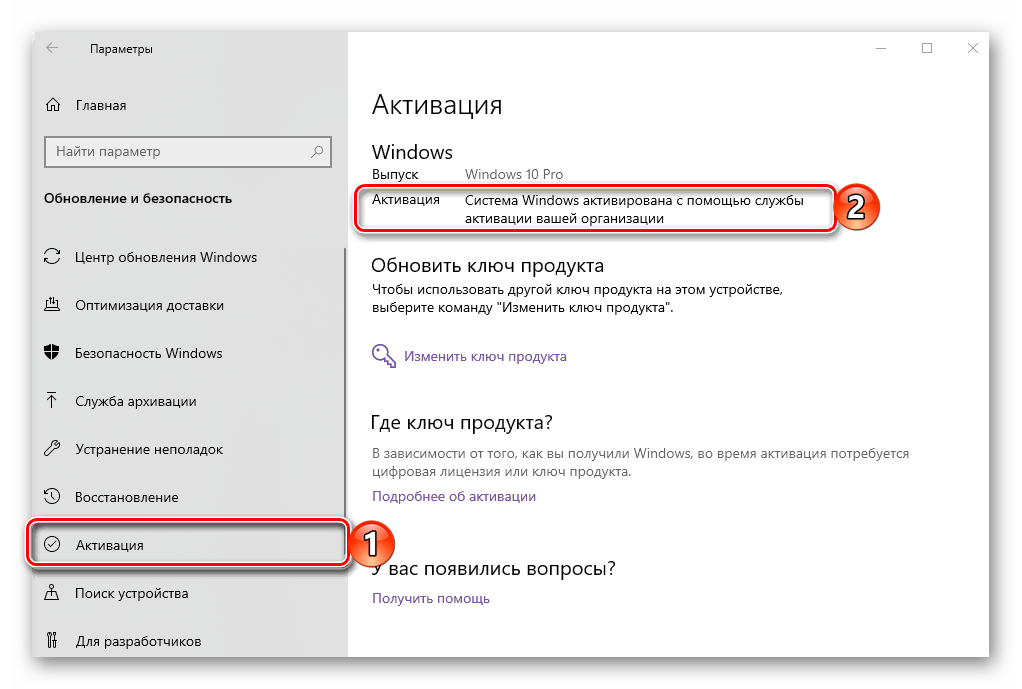This screenshot has height=689, width=1022.
Task: Click the tools icon for Для разработчиков
Action: [x=52, y=641]
